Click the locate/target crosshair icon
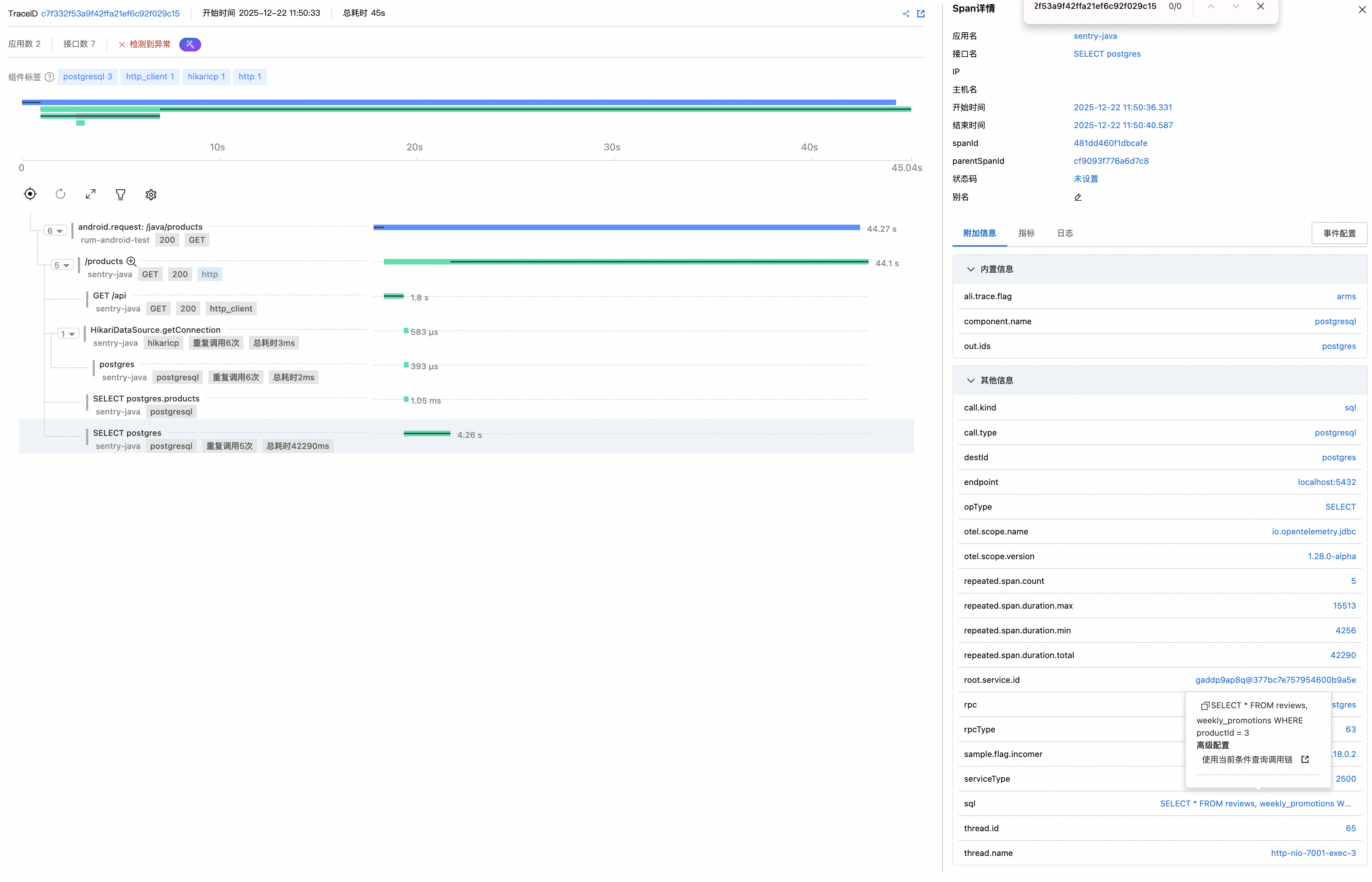The width and height of the screenshot is (1372, 882). point(30,194)
